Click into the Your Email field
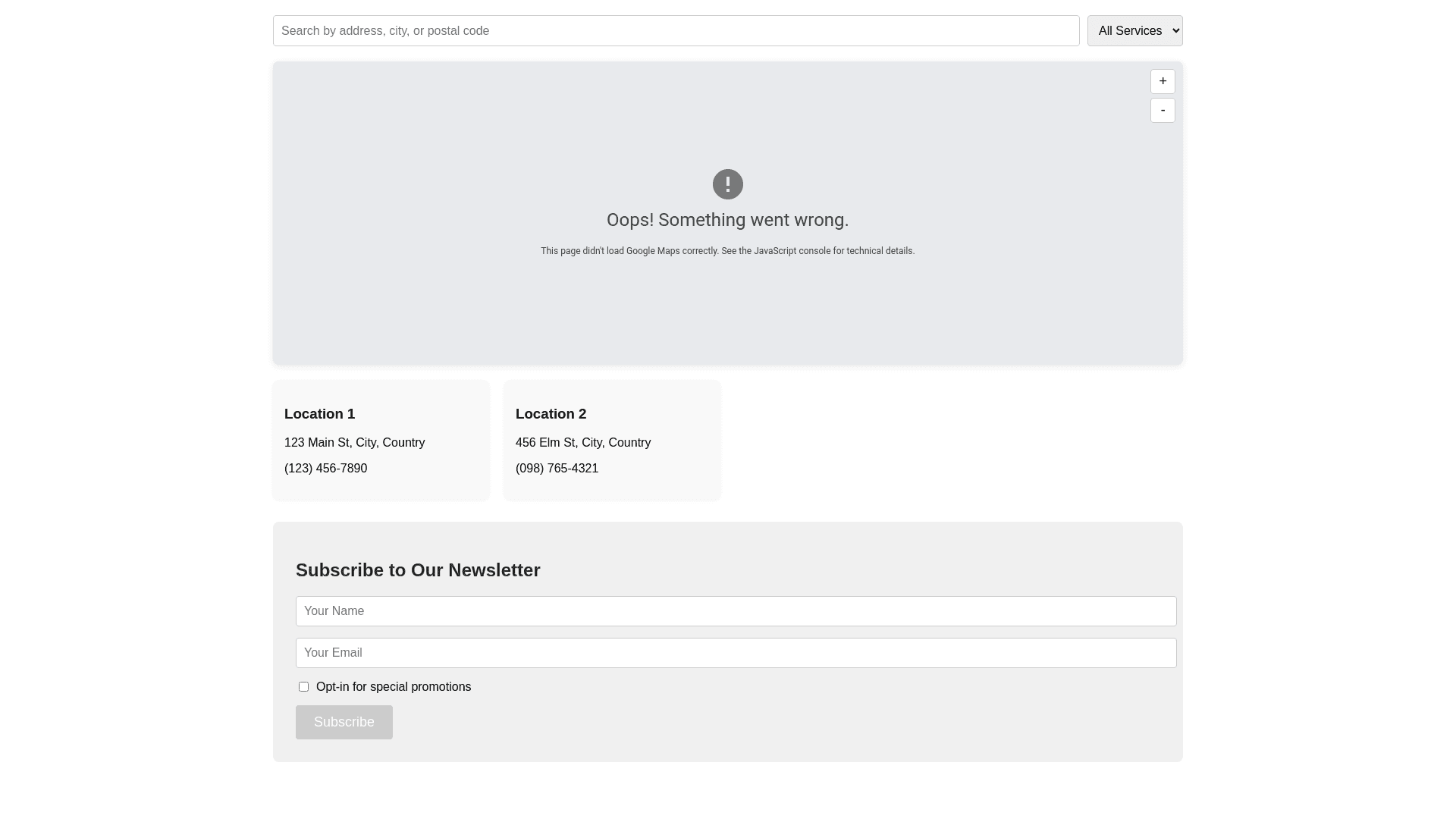1456x819 pixels. [736, 653]
